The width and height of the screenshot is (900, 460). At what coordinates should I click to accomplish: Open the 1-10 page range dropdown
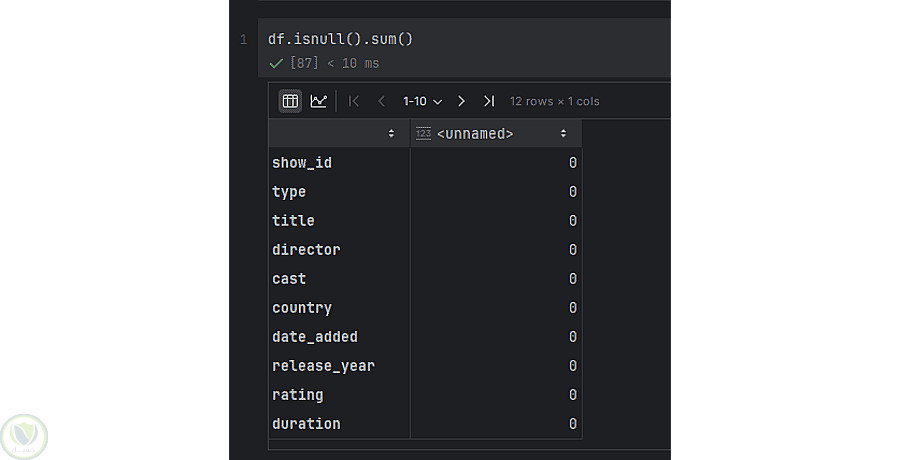coord(422,101)
